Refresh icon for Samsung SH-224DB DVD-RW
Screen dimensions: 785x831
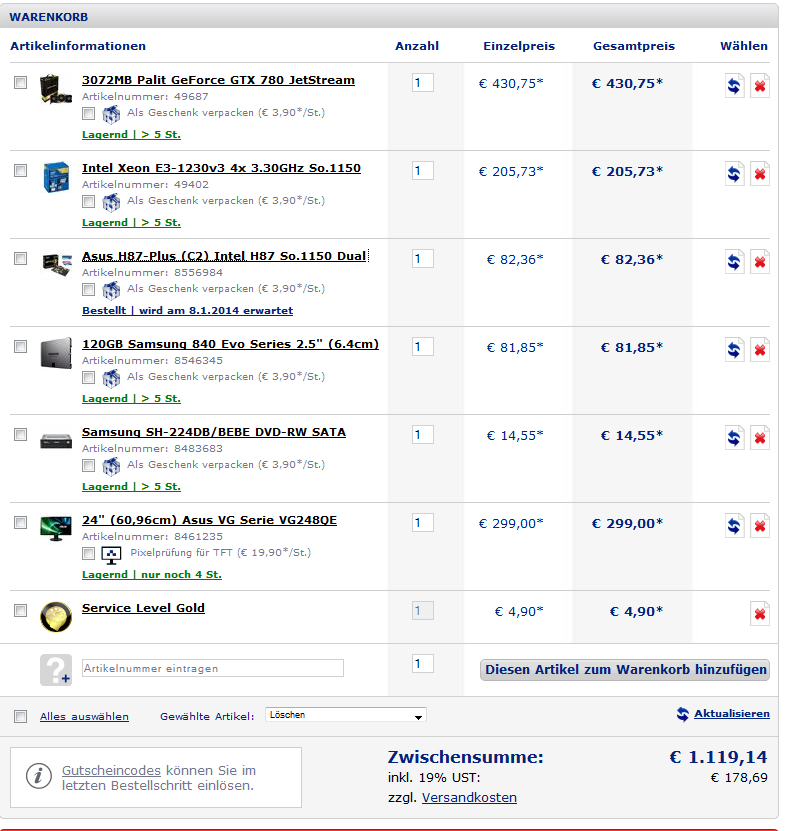(734, 437)
